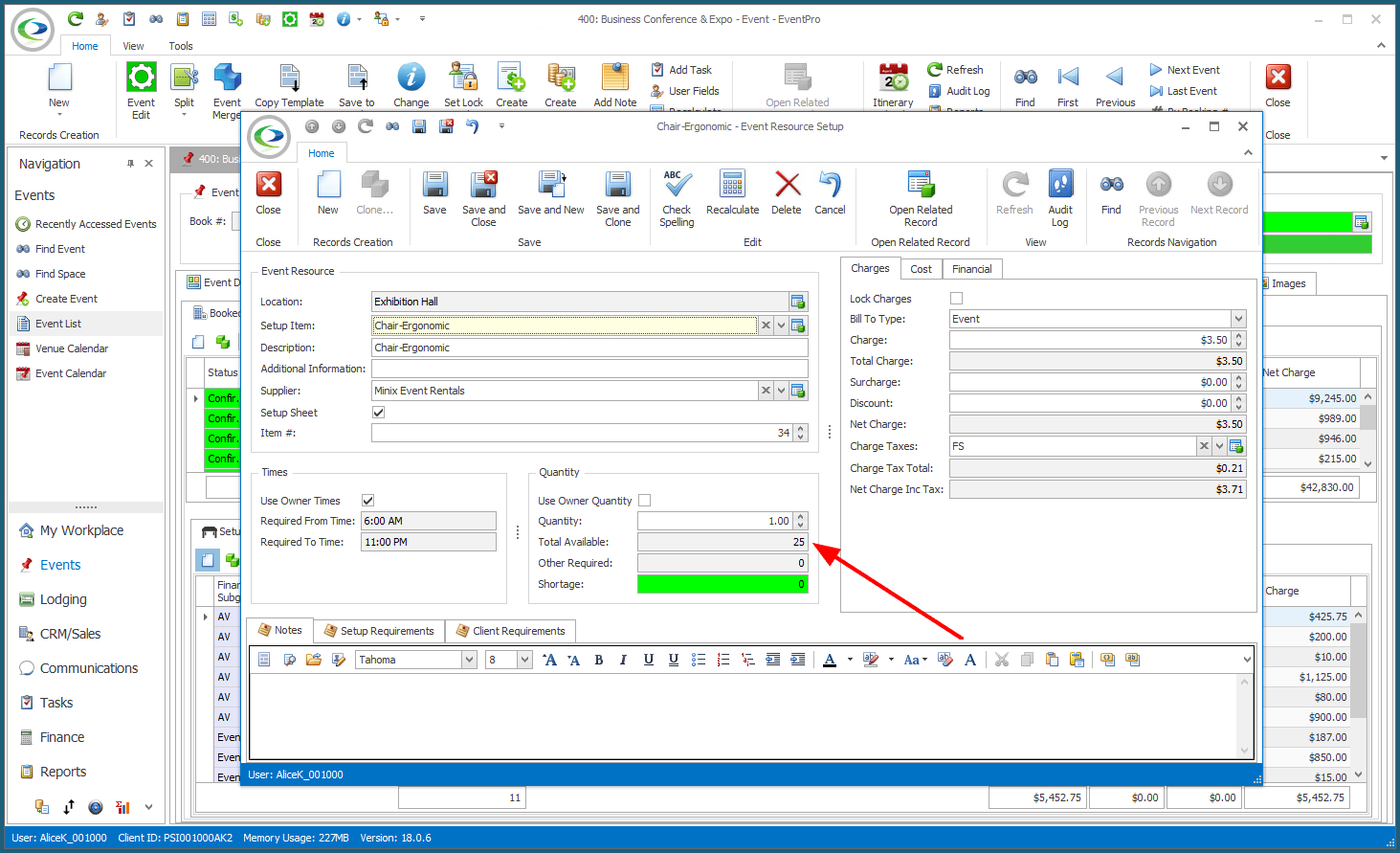
Task: Go to Lodging module in navigation
Action: 63,599
